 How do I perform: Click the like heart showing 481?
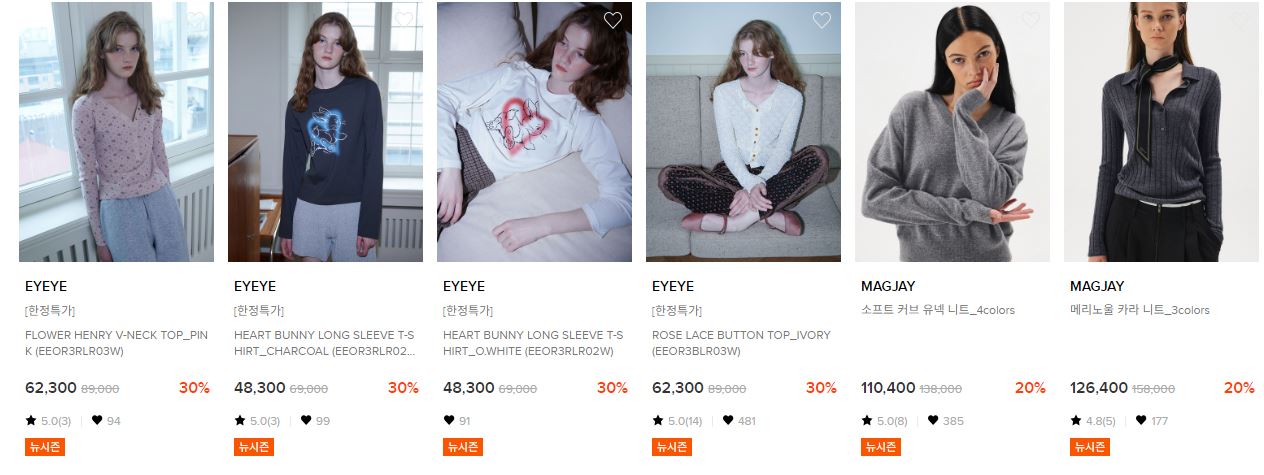pyautogui.click(x=728, y=421)
